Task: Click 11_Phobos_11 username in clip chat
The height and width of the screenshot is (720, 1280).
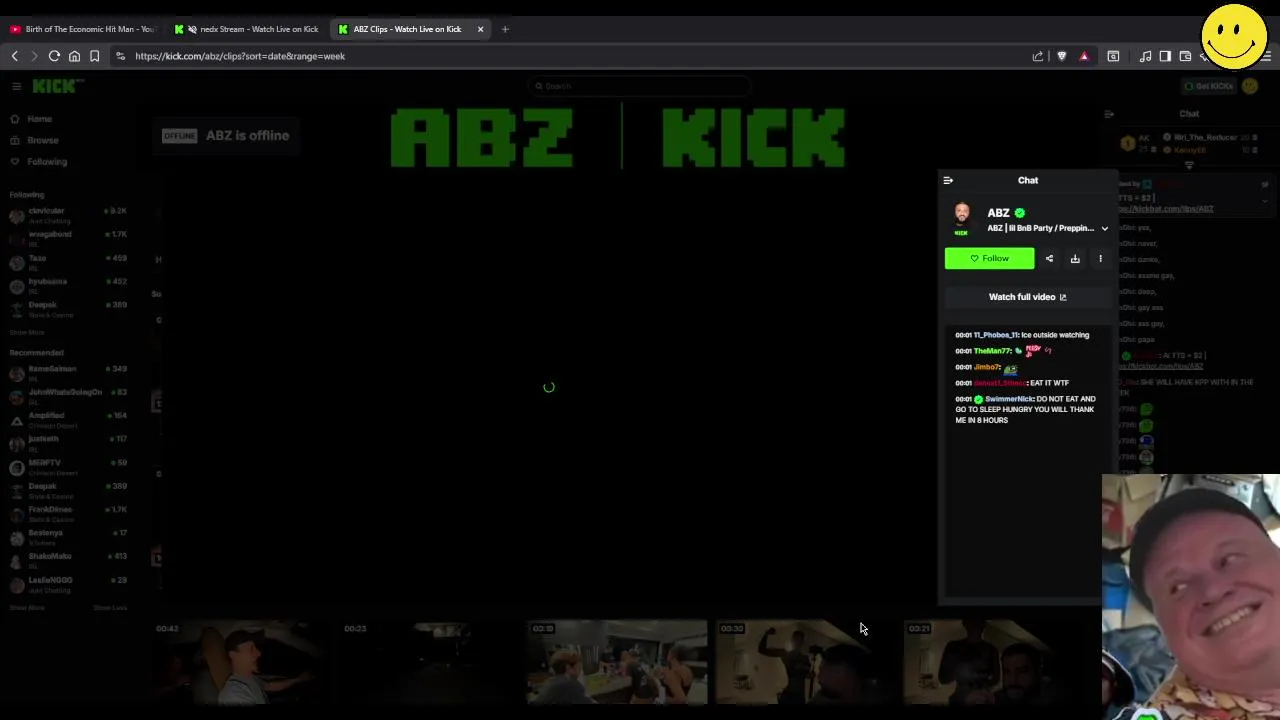Action: click(x=995, y=335)
